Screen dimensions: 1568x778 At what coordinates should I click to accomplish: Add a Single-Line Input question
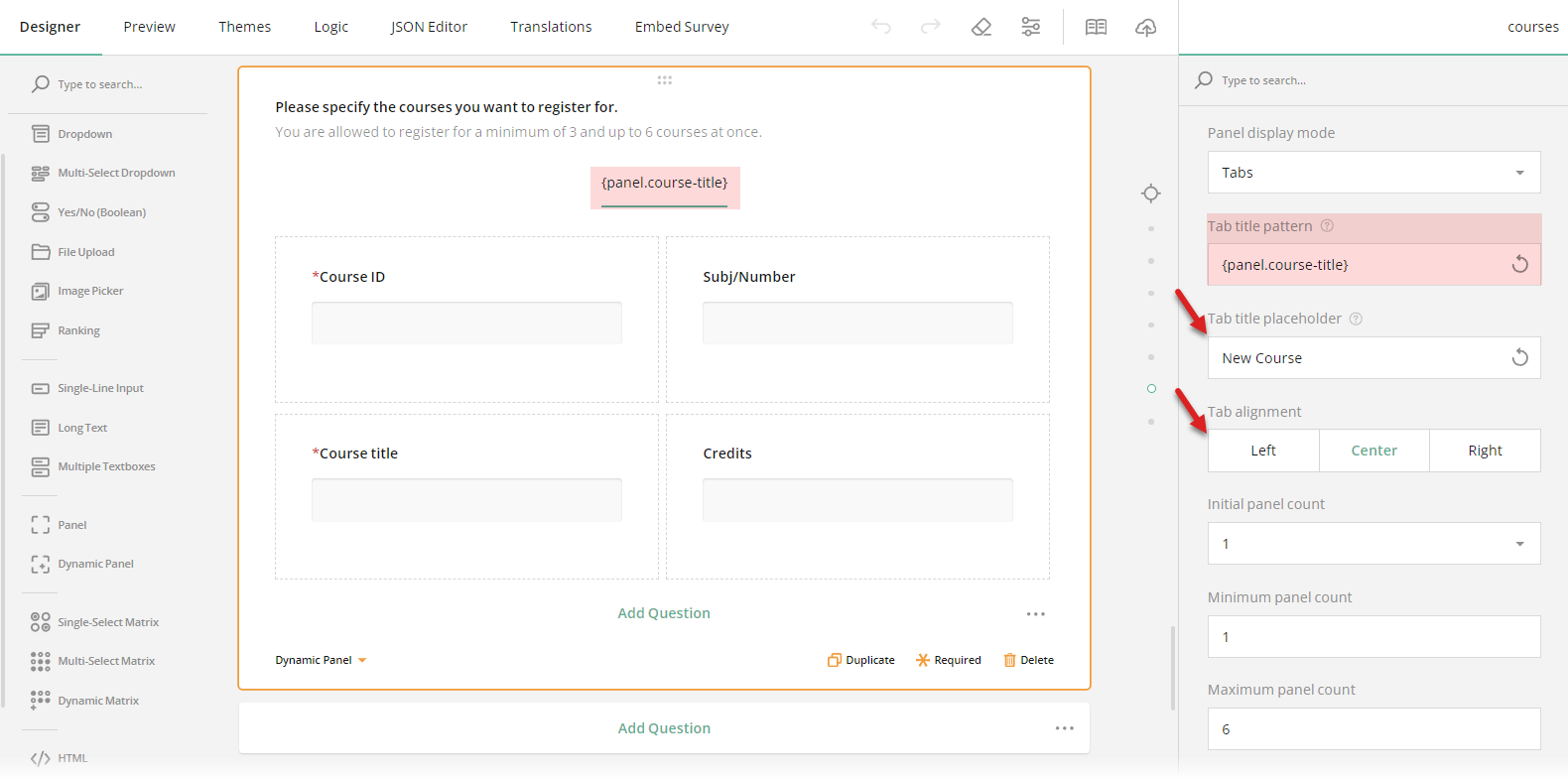[x=87, y=388]
